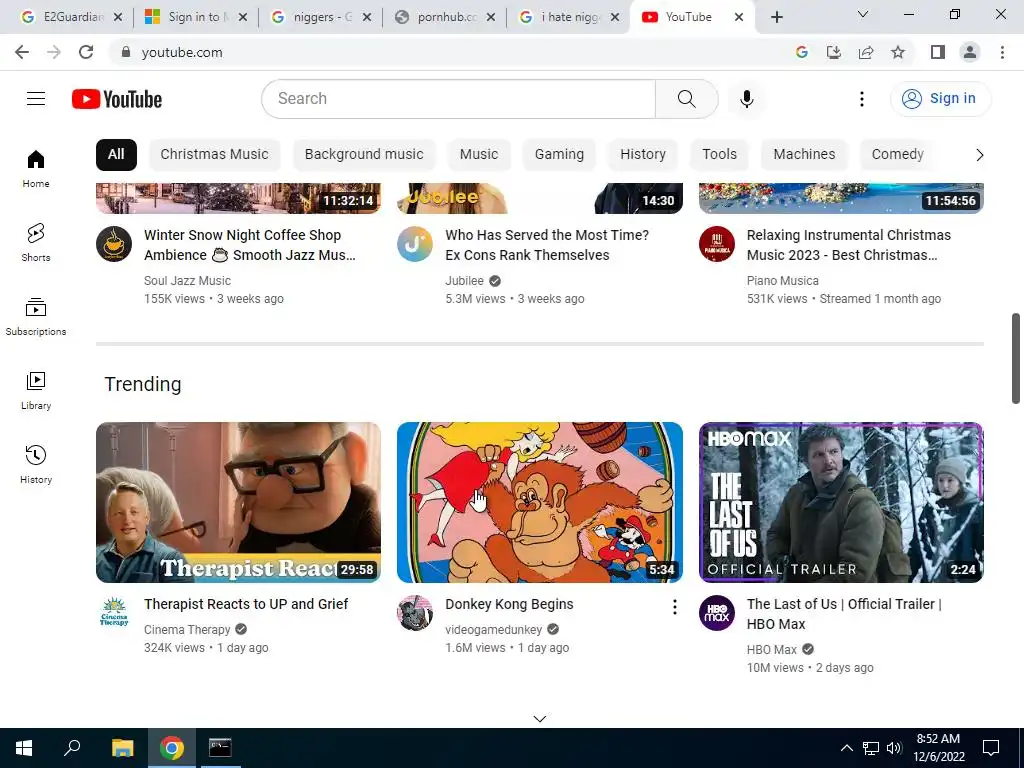
Task: Click the Sign in button
Action: coord(940,99)
